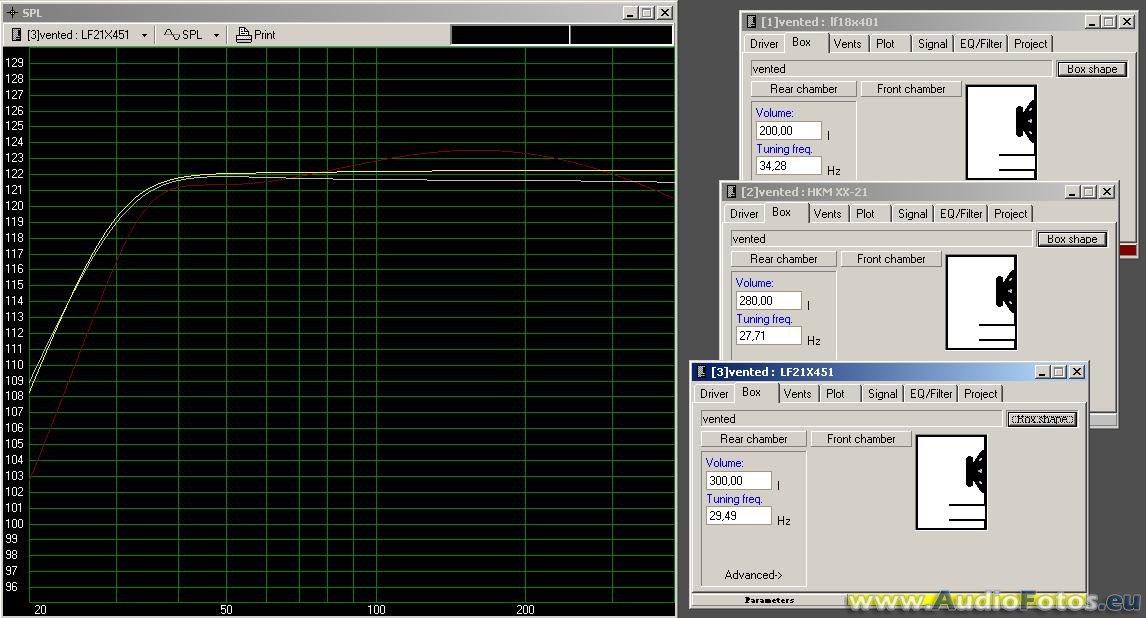Click box drawing thumbnail in lf18x401 window
This screenshot has width=1146, height=618.
pos(1001,131)
